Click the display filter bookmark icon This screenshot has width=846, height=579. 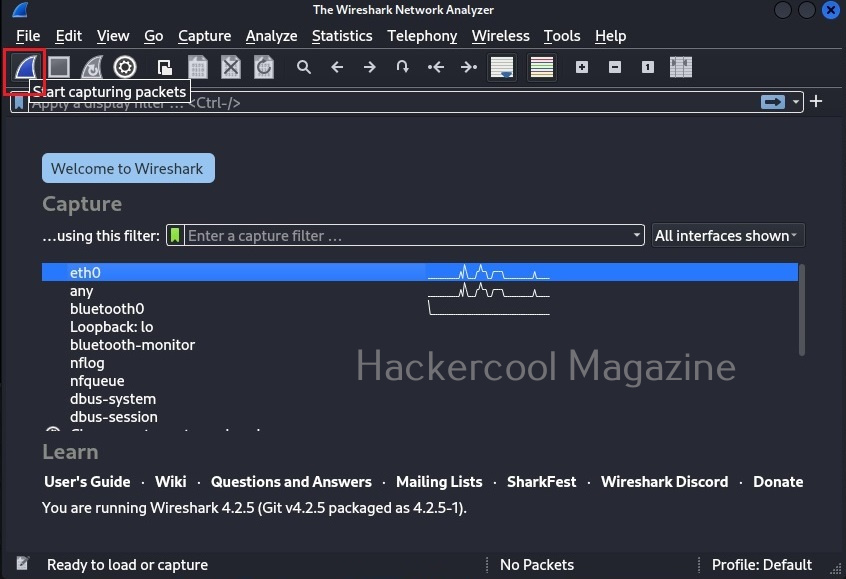coord(19,103)
